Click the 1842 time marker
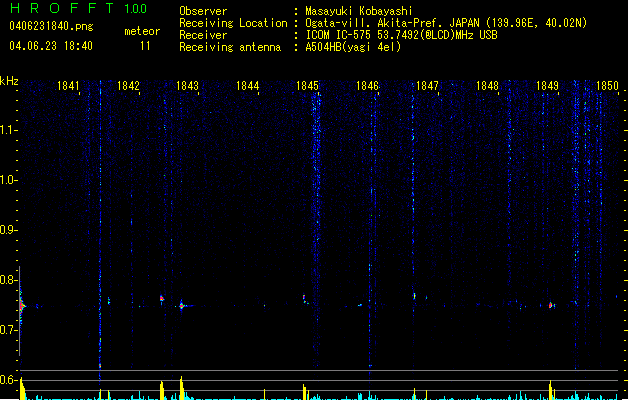Screen dimensions: 629x400 pyautogui.click(x=128, y=86)
